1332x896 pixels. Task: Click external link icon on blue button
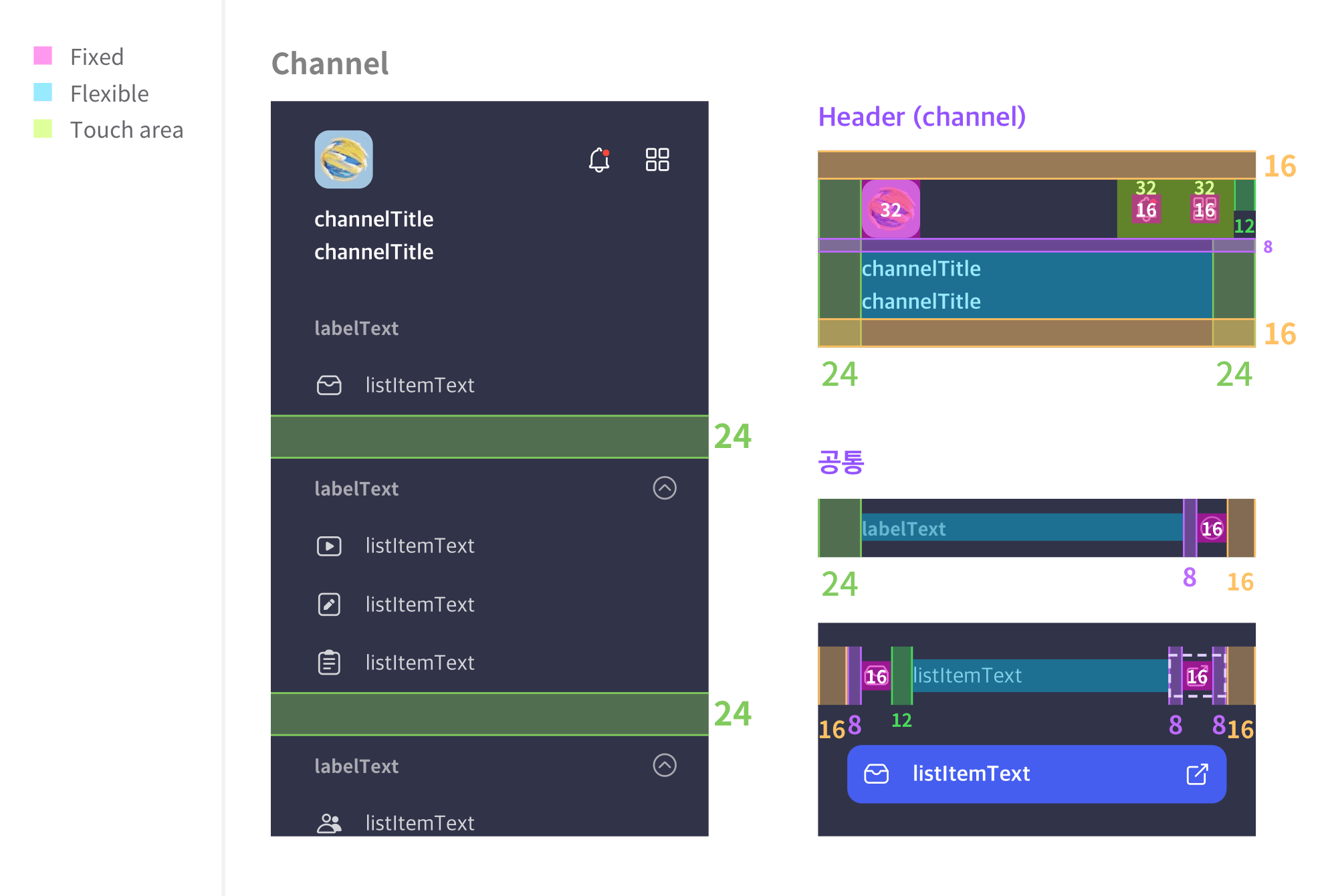1196,774
